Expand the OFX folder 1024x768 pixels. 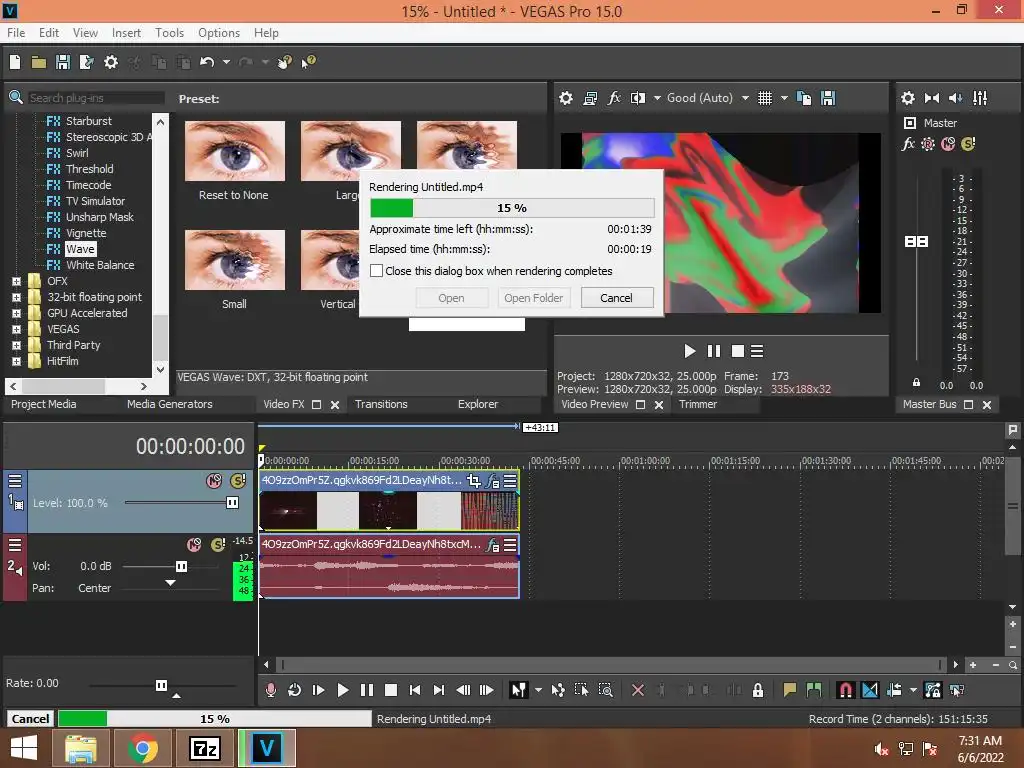[16, 281]
